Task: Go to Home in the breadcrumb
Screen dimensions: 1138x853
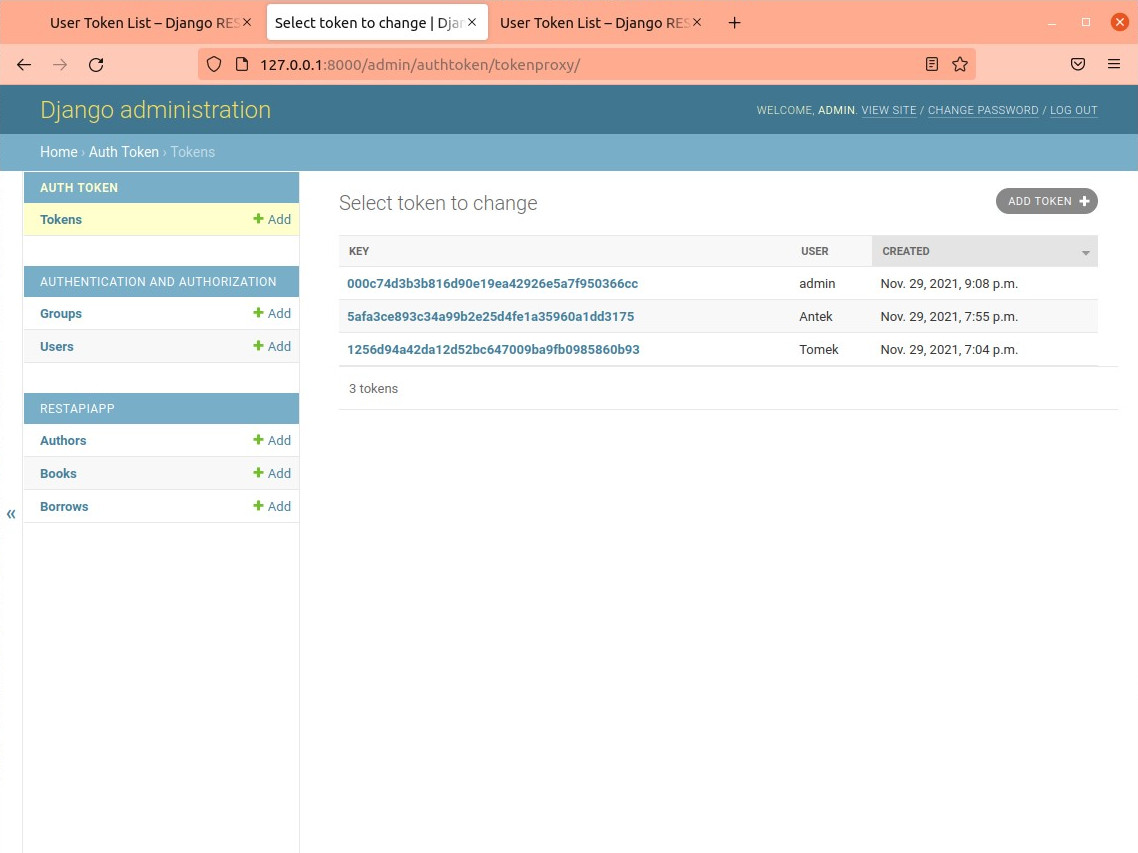Action: click(x=59, y=152)
